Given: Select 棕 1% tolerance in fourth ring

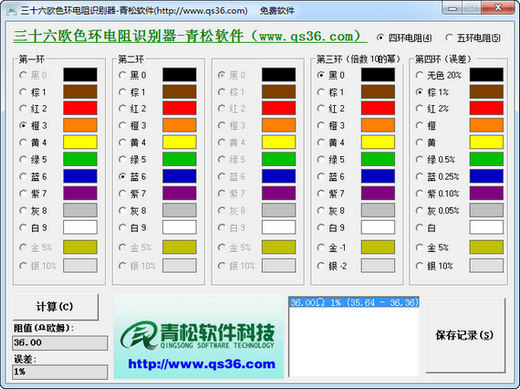Looking at the screenshot, I should [x=432, y=92].
